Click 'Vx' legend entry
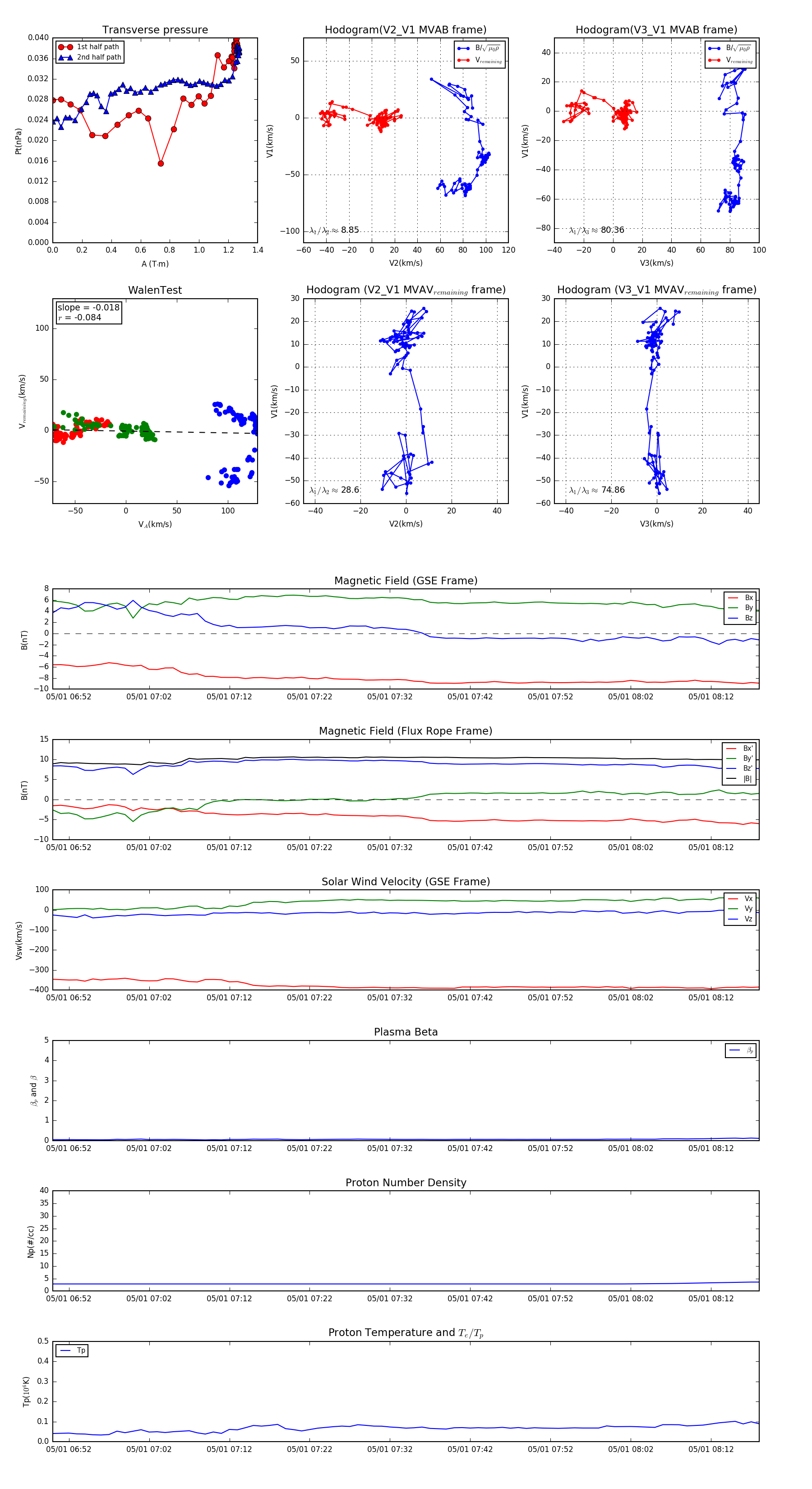The height and width of the screenshot is (1489, 812). (x=741, y=898)
